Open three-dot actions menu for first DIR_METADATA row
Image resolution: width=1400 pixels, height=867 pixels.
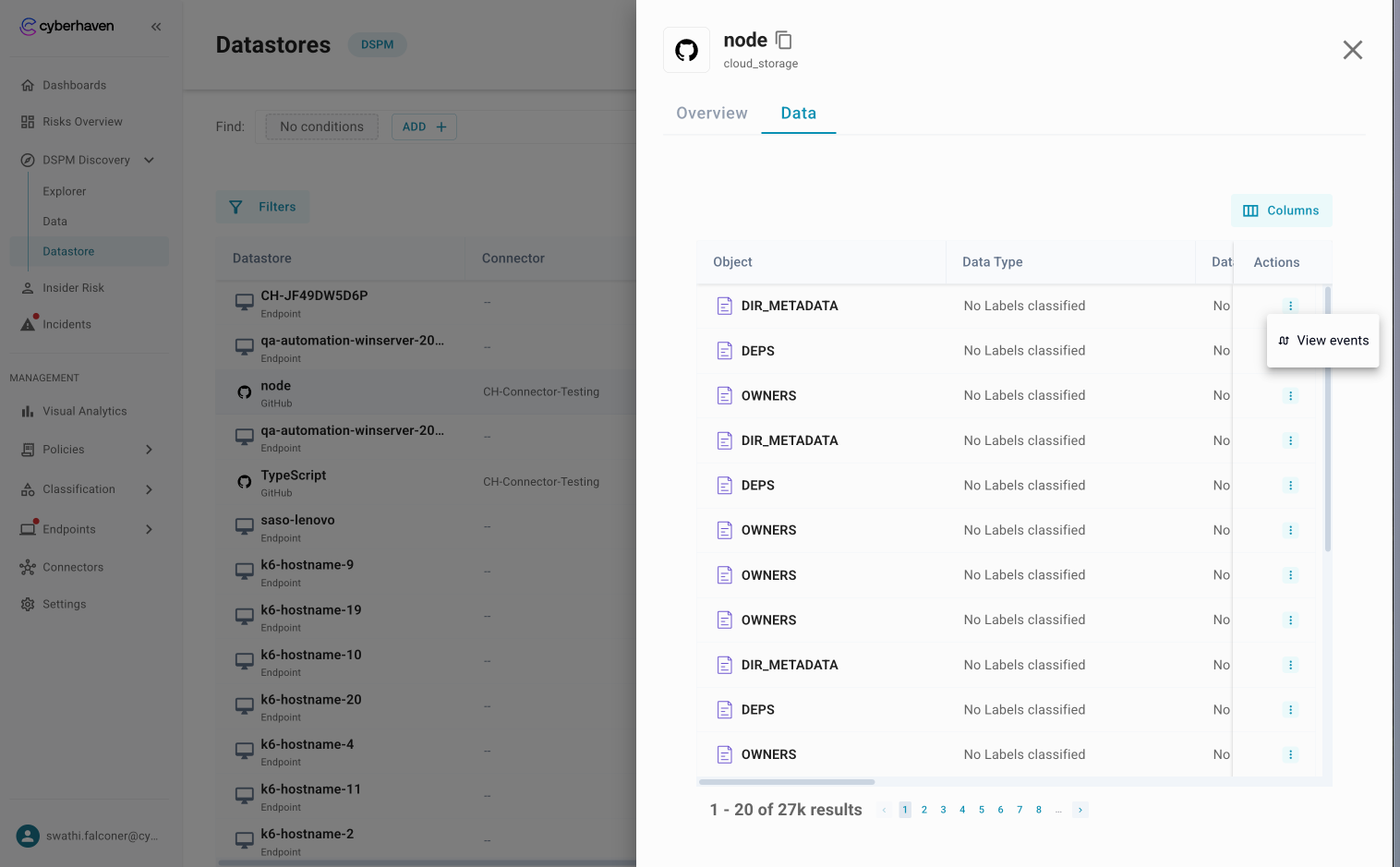(1290, 307)
